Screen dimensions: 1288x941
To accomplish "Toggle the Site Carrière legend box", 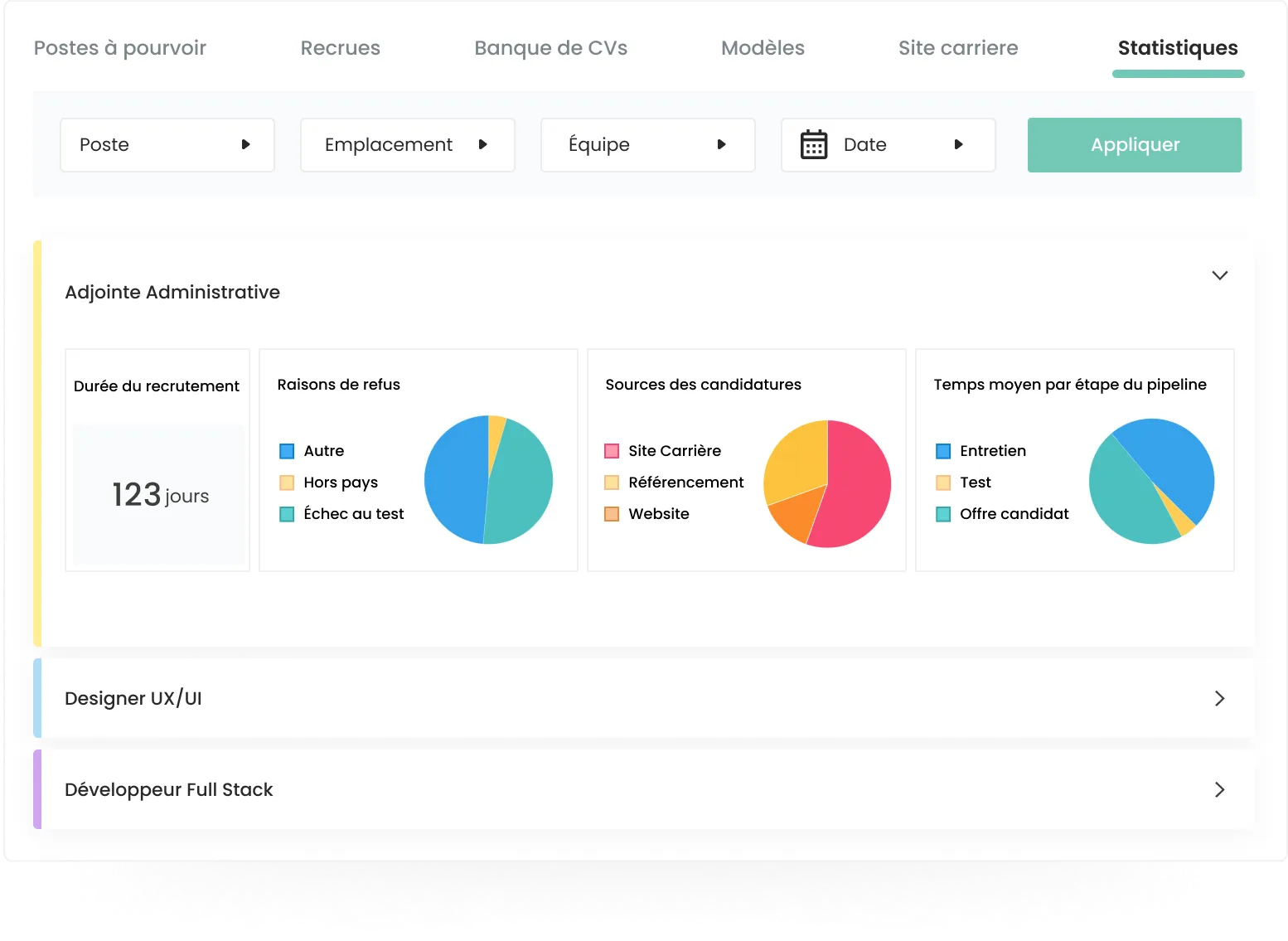I will coord(612,451).
